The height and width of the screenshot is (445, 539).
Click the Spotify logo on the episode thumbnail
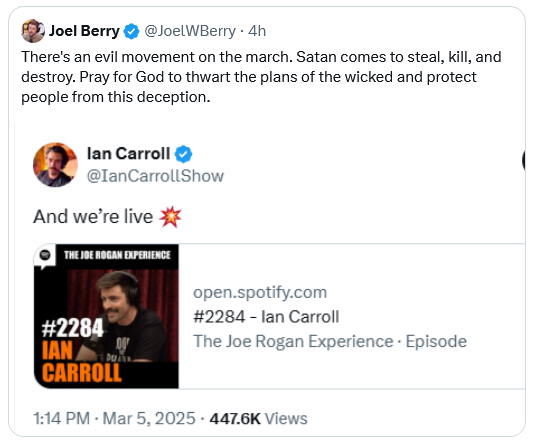(45, 255)
